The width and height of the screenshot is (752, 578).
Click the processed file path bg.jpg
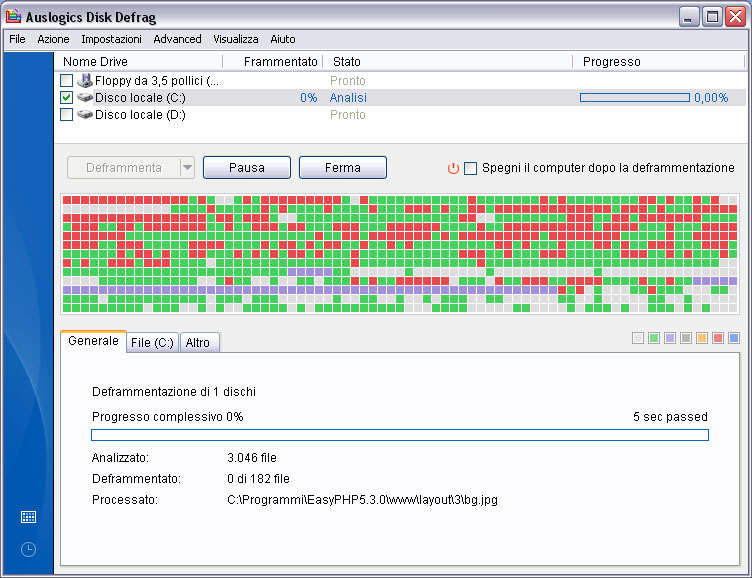pos(363,500)
